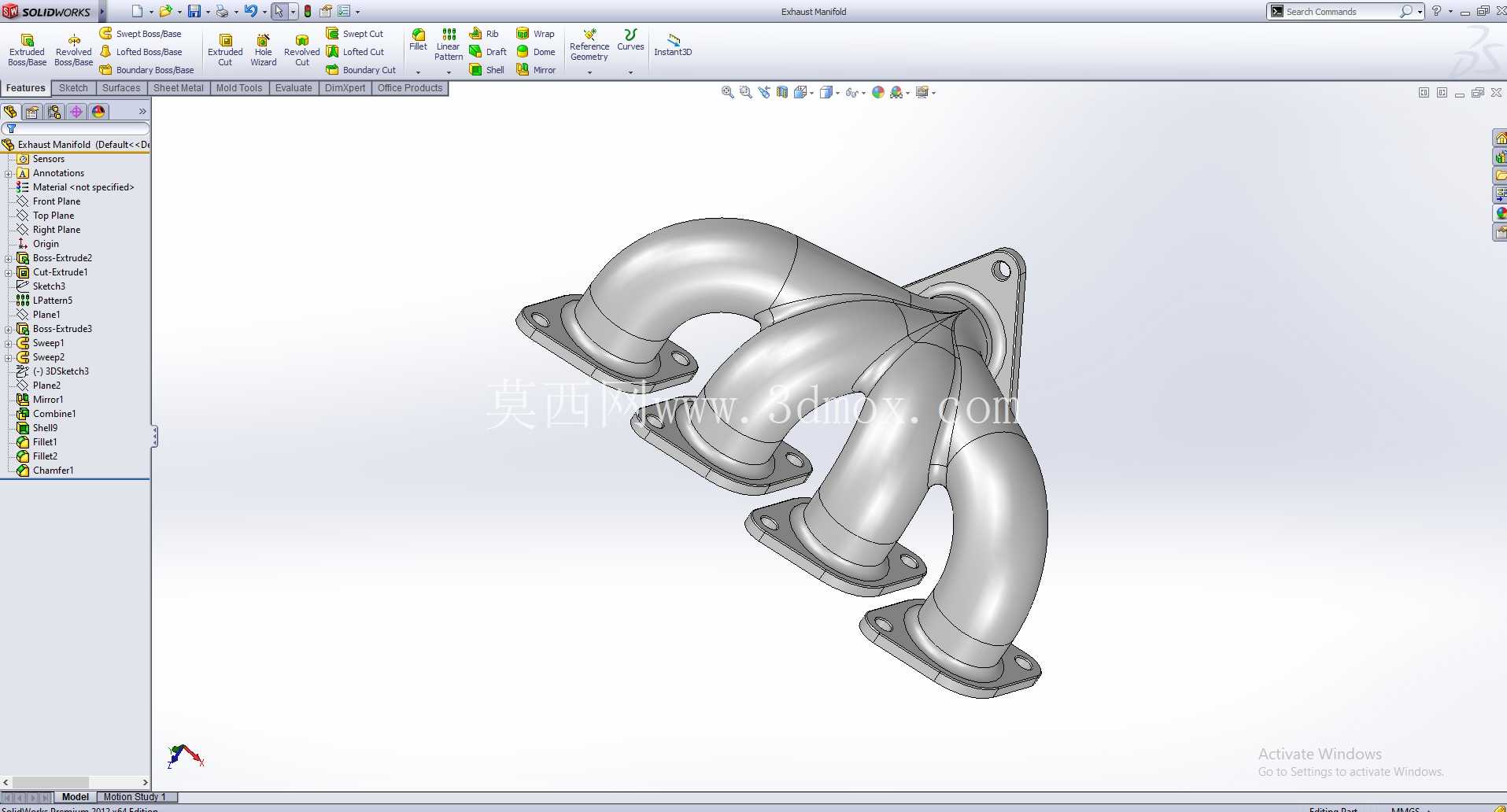Image resolution: width=1507 pixels, height=812 pixels.
Task: Click the Undo icon
Action: [250, 11]
